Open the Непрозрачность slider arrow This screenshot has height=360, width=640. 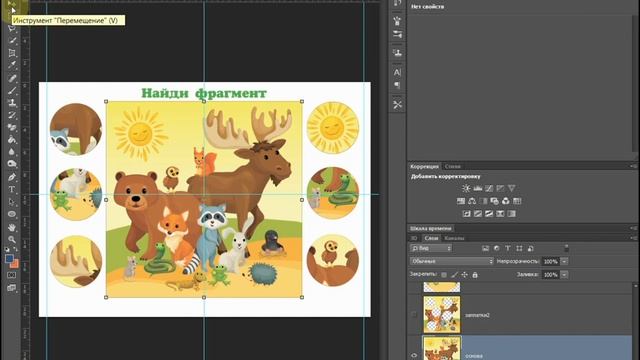point(564,261)
